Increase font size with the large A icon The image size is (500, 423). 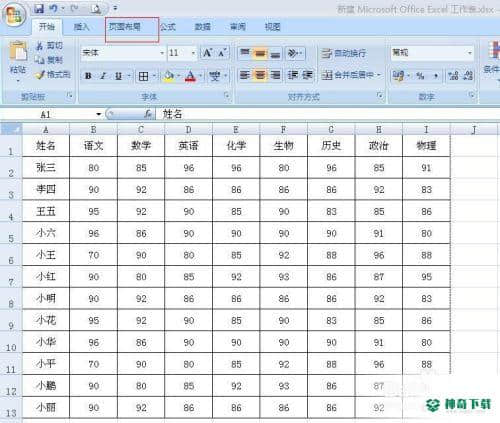pos(207,53)
